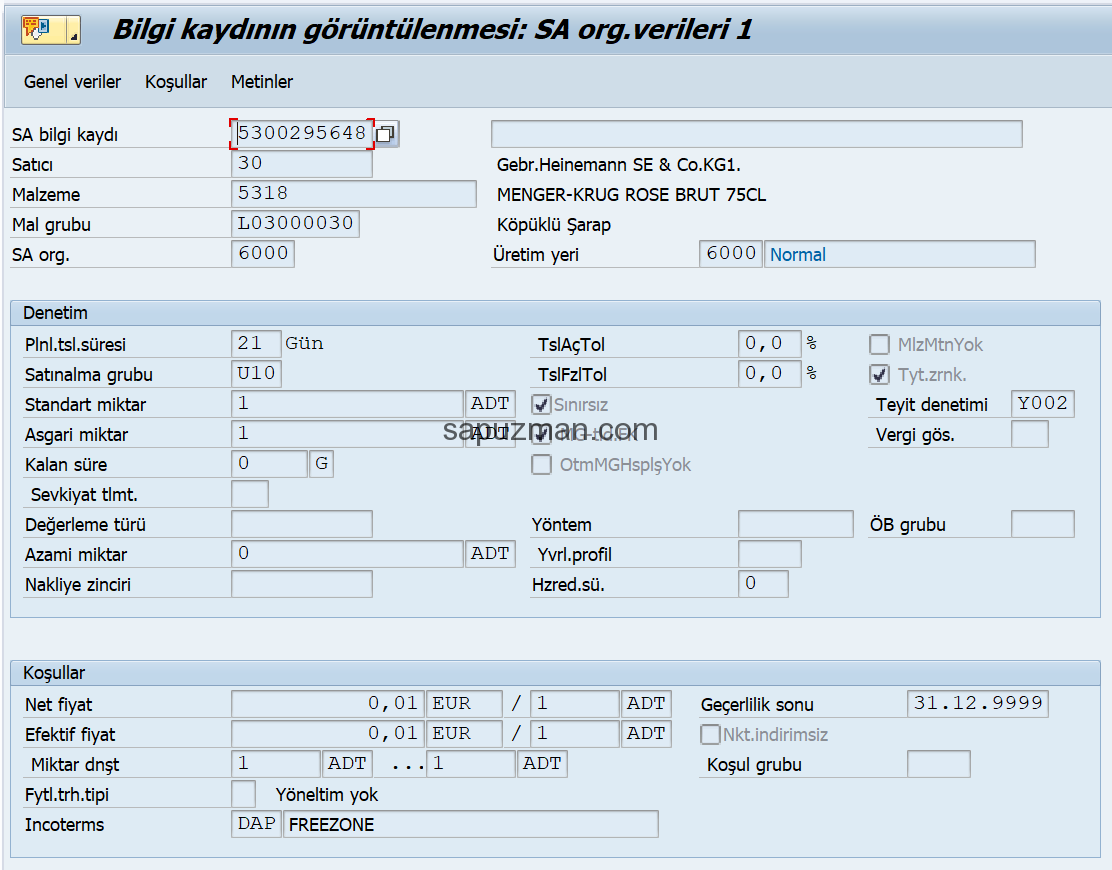This screenshot has width=1112, height=870.
Task: Click the Geçerlilik sonu date field
Action: coord(977,703)
